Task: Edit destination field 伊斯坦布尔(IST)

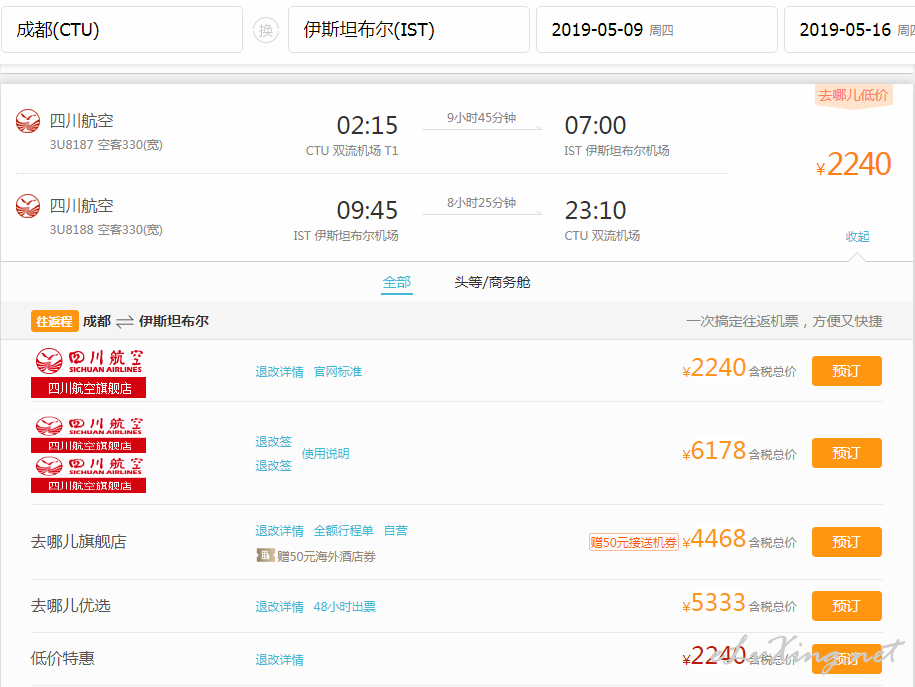Action: pos(408,30)
